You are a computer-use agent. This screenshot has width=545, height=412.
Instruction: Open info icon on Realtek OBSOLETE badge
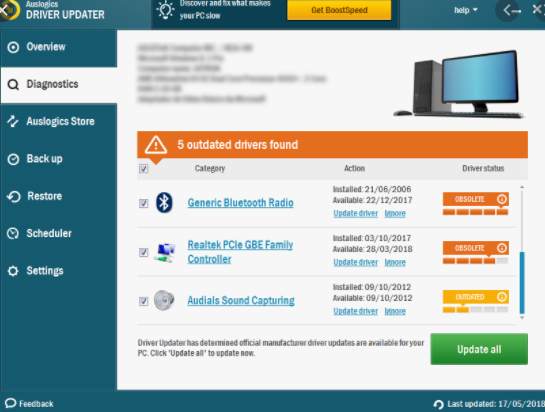(x=502, y=248)
